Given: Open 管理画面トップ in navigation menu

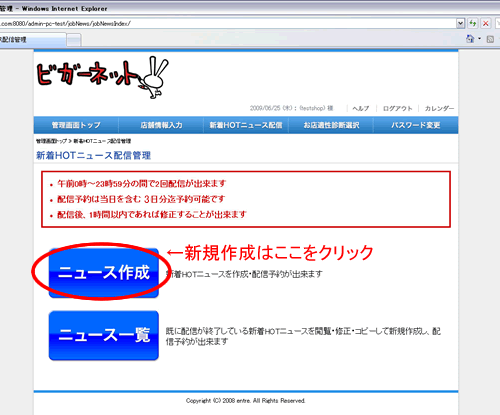Looking at the screenshot, I should pos(76,125).
